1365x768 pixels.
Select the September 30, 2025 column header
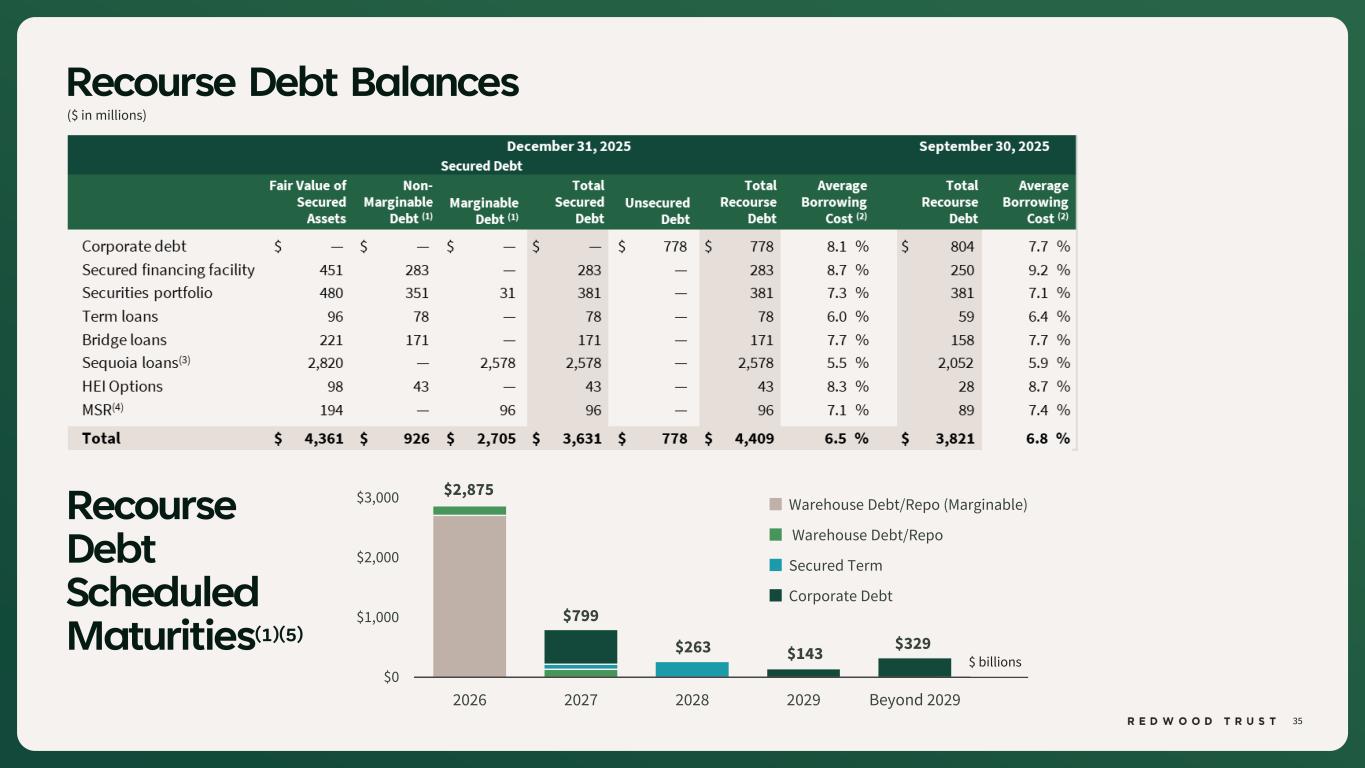coord(983,146)
